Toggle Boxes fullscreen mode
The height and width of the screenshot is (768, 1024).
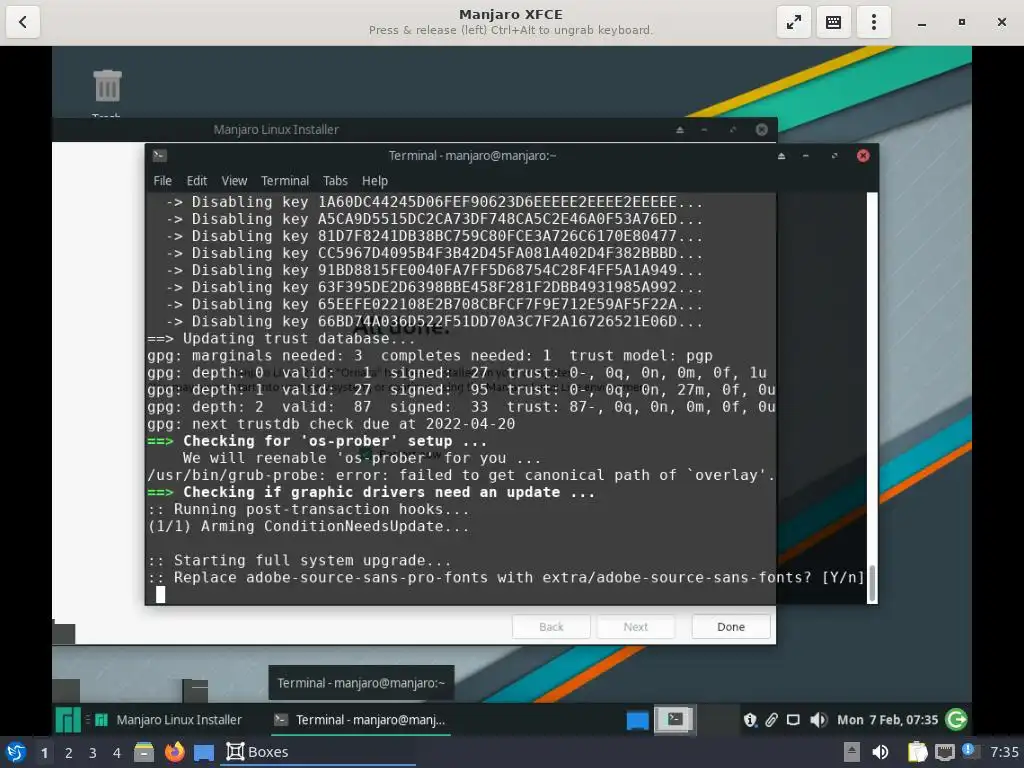pyautogui.click(x=793, y=22)
